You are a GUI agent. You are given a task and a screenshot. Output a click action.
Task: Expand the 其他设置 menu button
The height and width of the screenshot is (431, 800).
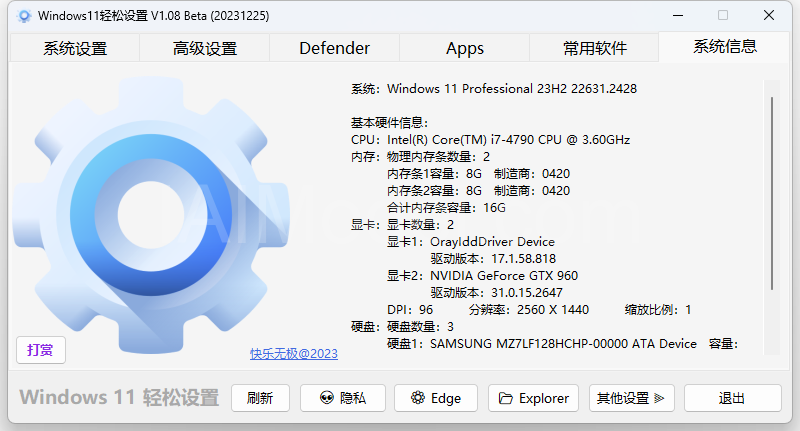[632, 398]
